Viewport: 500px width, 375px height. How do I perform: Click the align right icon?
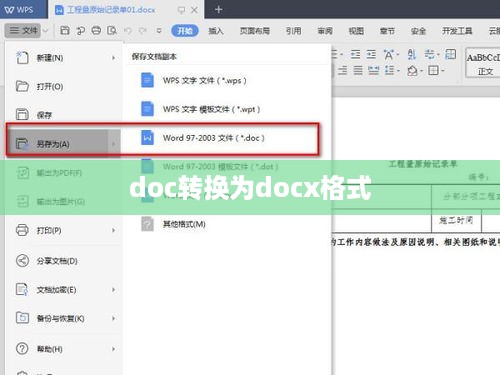[342, 70]
